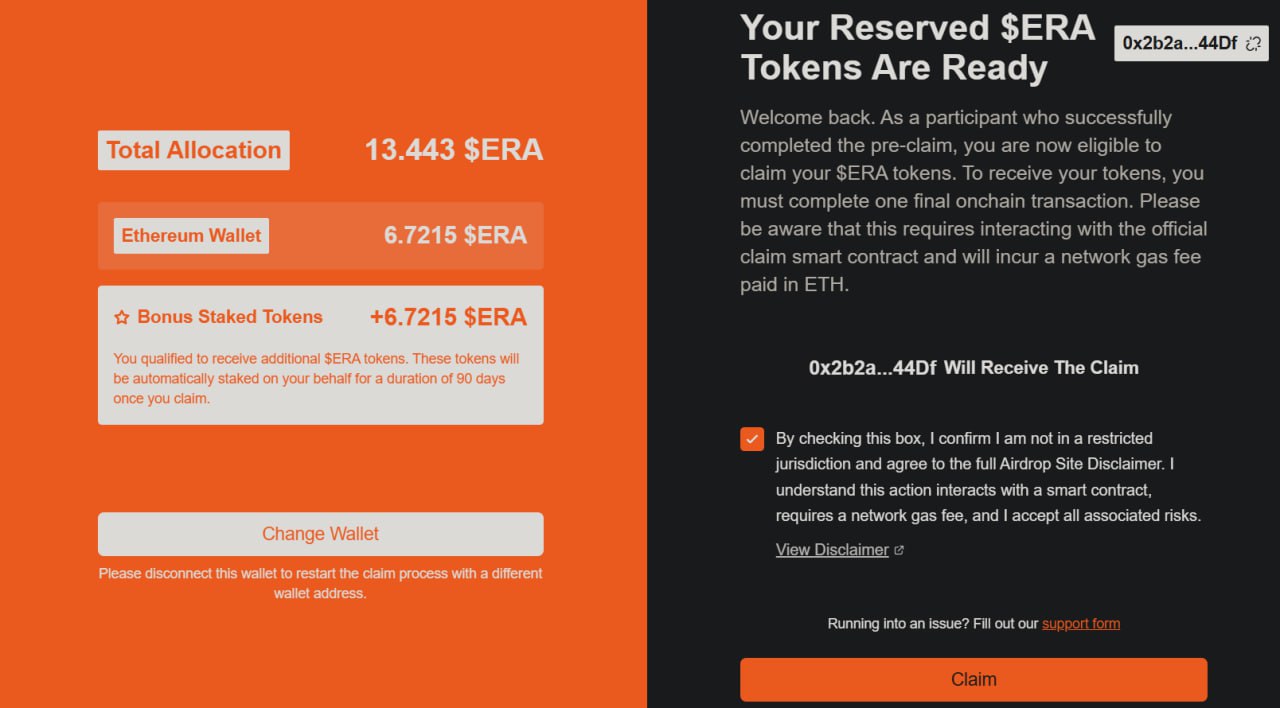Click the Bonus Staked Tokens heading

click(230, 317)
